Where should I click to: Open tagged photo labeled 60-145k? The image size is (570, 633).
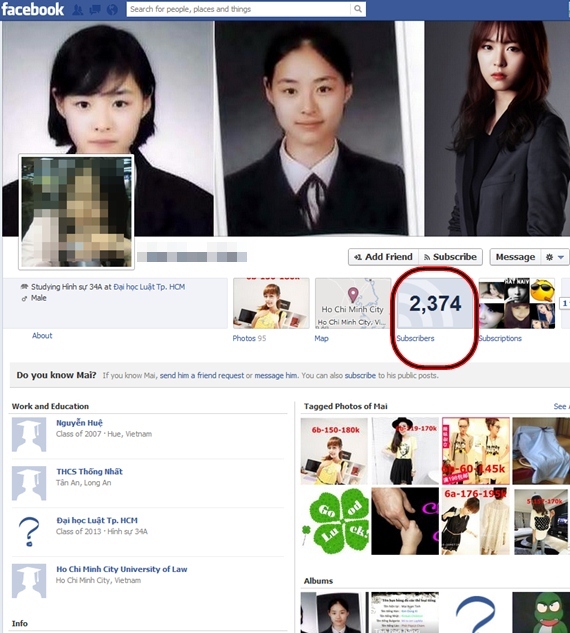tap(476, 451)
